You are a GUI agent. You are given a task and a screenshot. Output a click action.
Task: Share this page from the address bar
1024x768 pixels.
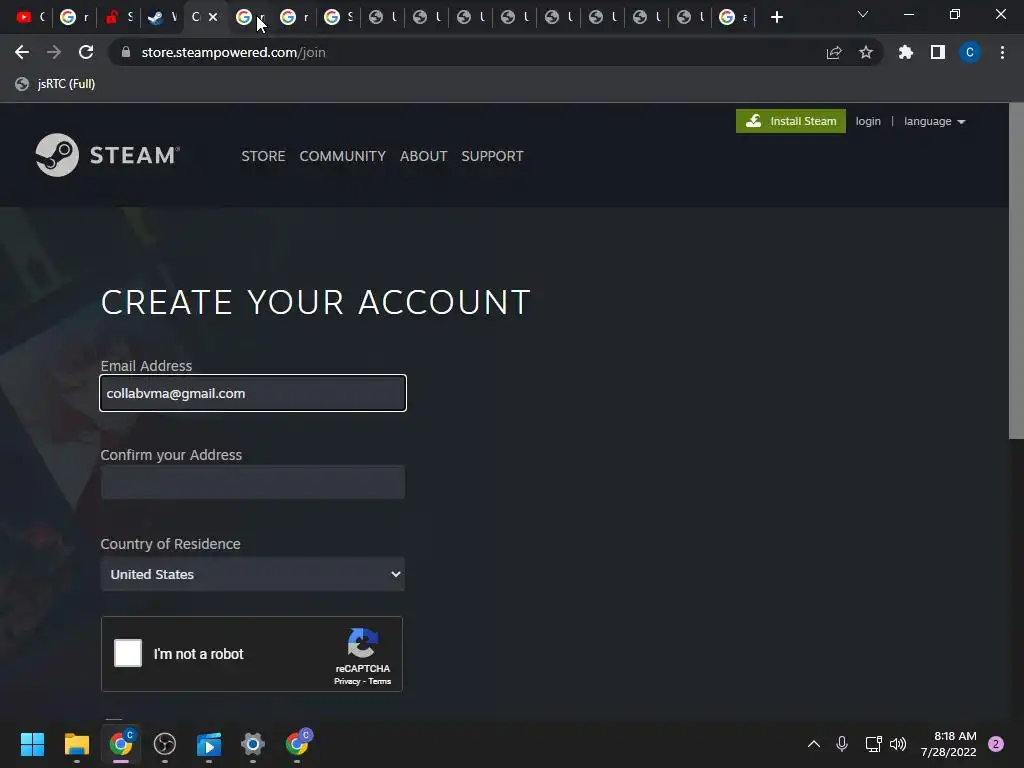pos(834,52)
